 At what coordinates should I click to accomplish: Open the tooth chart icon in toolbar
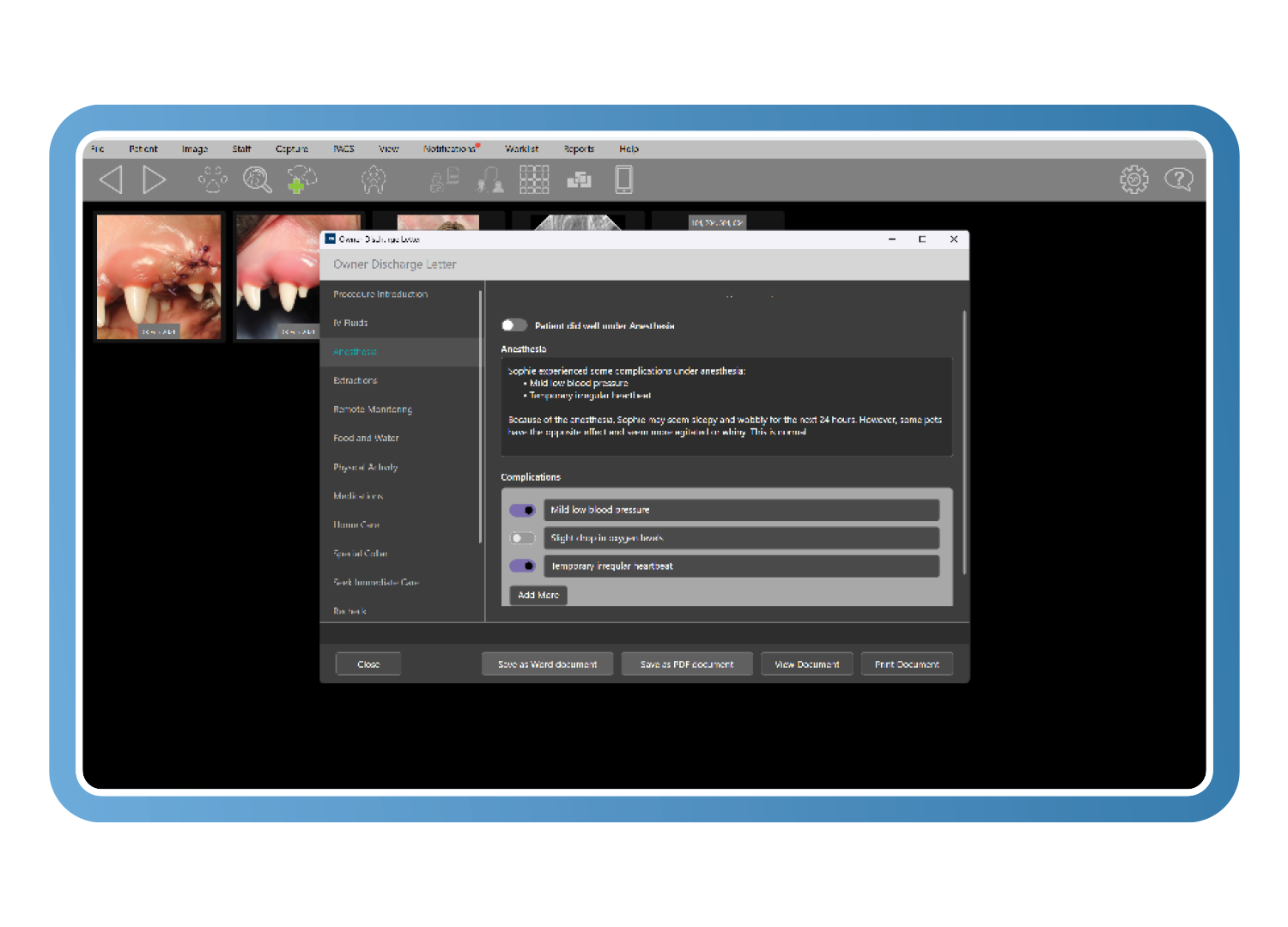coord(374,180)
